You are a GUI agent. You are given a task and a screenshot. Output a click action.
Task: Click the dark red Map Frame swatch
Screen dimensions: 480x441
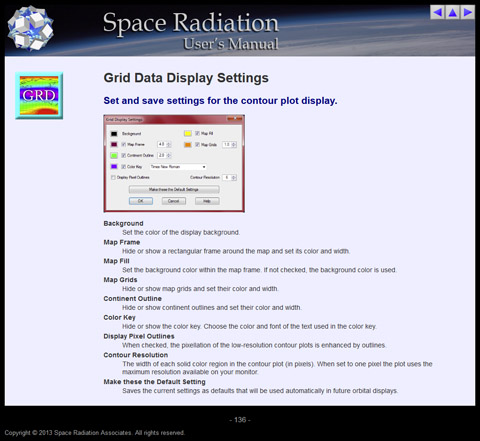(x=114, y=144)
